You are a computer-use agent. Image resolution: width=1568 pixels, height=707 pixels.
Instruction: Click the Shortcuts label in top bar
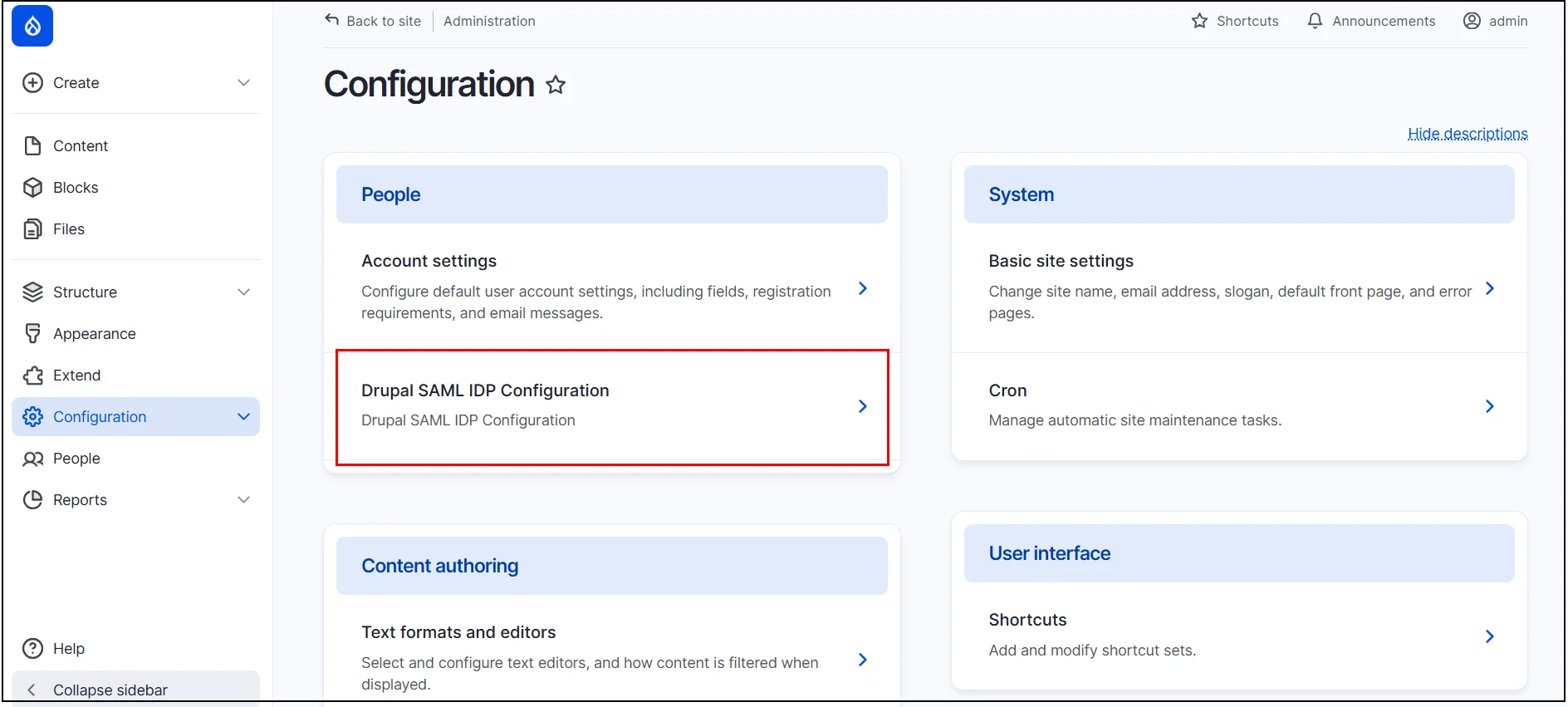click(1247, 21)
